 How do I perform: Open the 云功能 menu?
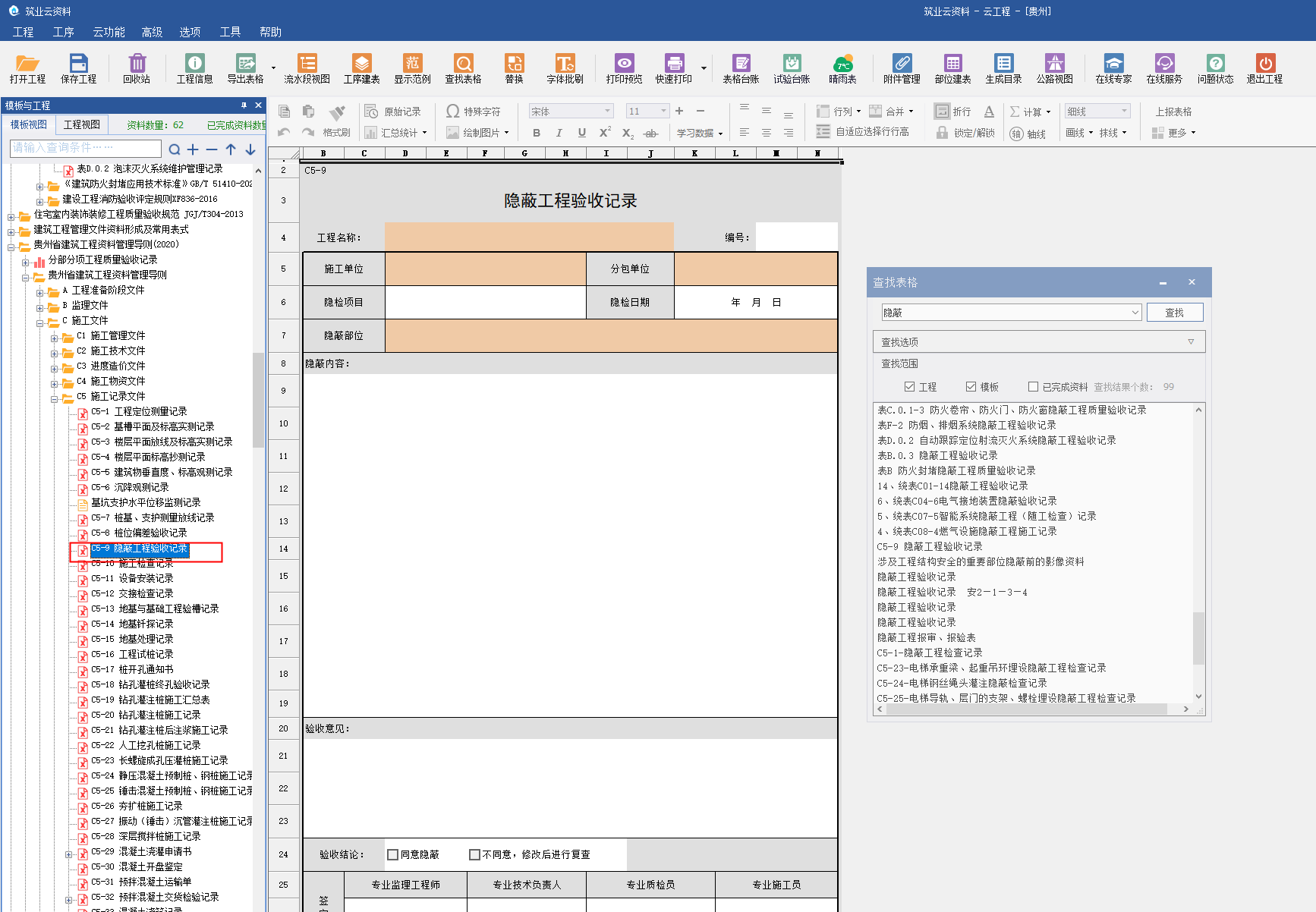pyautogui.click(x=109, y=32)
